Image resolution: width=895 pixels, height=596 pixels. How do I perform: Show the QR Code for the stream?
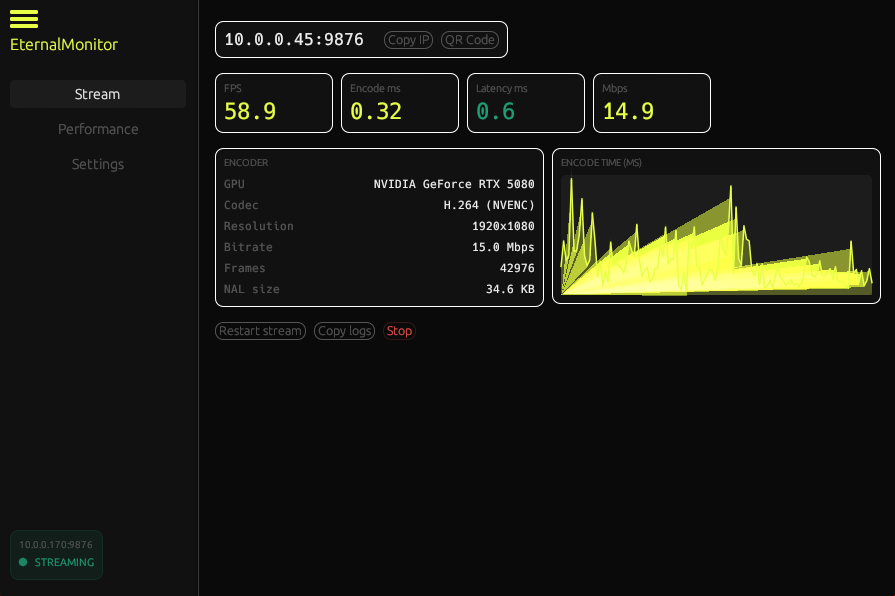(469, 40)
